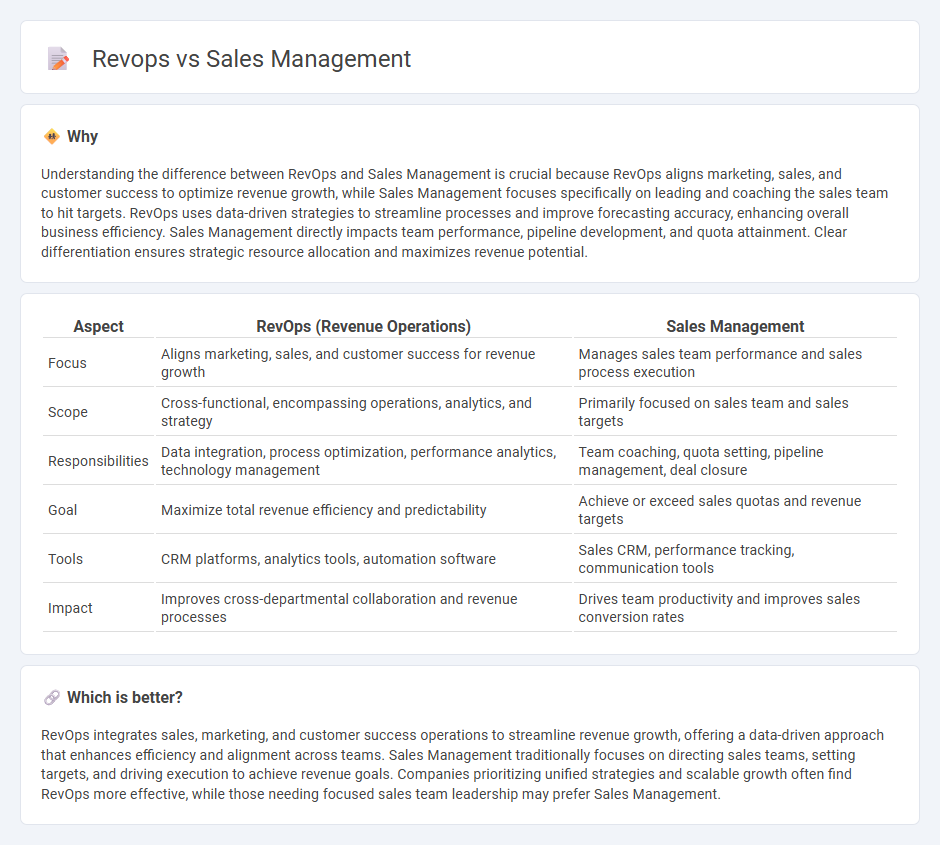The width and height of the screenshot is (940, 845).
Task: Click cell 'Data integration, process optimization, performance analytics'
Action: point(363,461)
